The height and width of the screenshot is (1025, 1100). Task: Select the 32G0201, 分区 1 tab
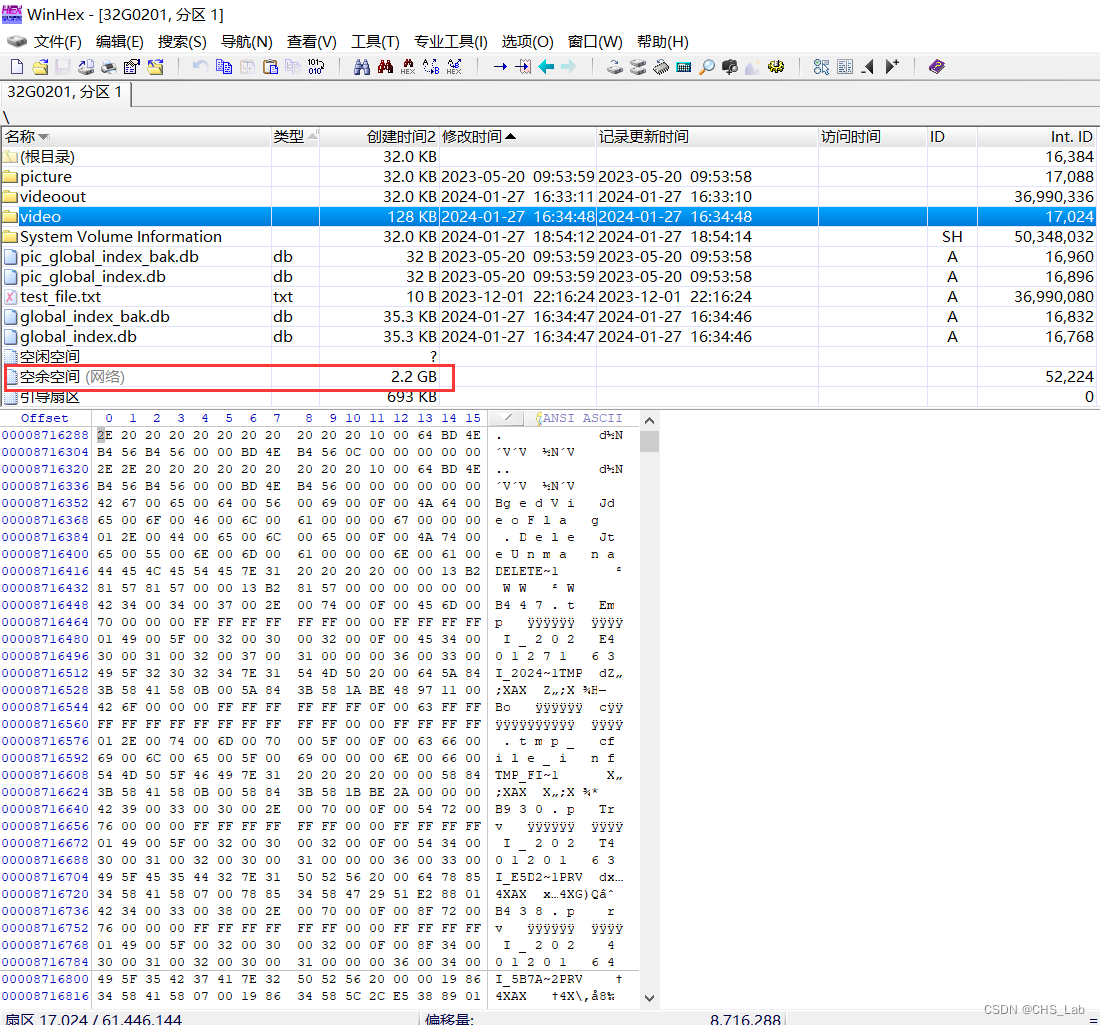(x=65, y=93)
